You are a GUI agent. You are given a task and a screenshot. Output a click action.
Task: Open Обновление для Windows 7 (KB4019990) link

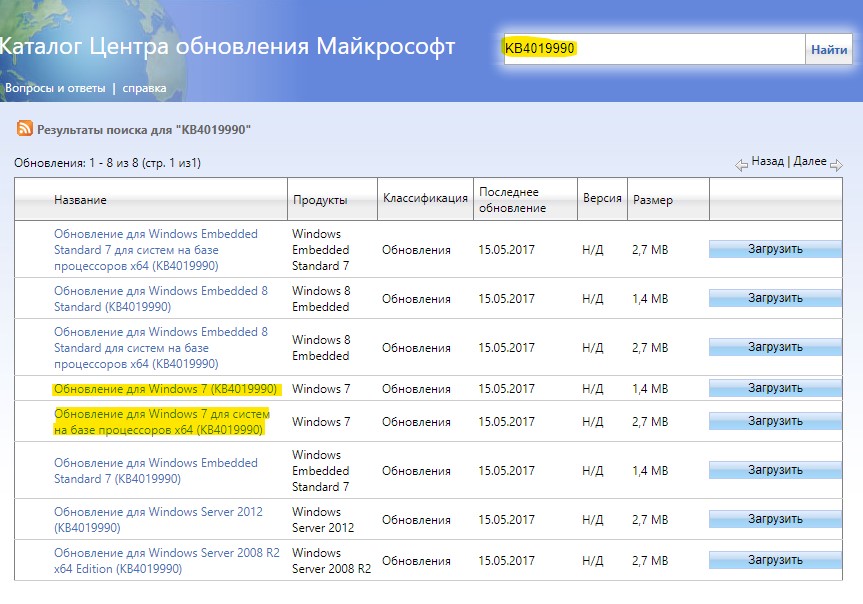[x=165, y=389]
